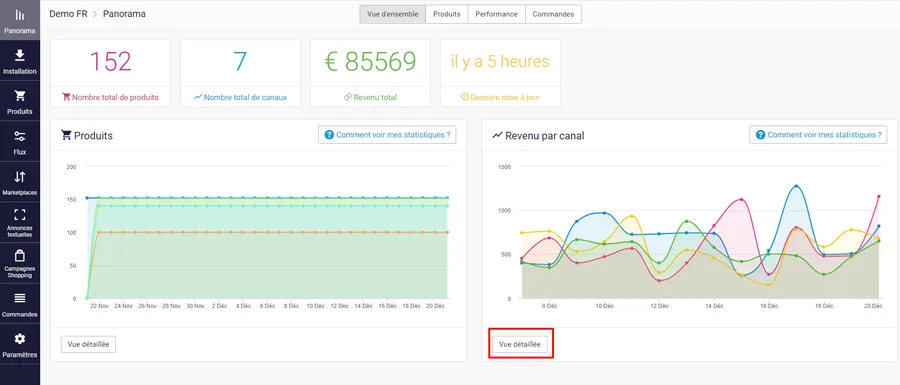
Task: Open the Paramètres gear icon in sidebar
Action: point(20,339)
